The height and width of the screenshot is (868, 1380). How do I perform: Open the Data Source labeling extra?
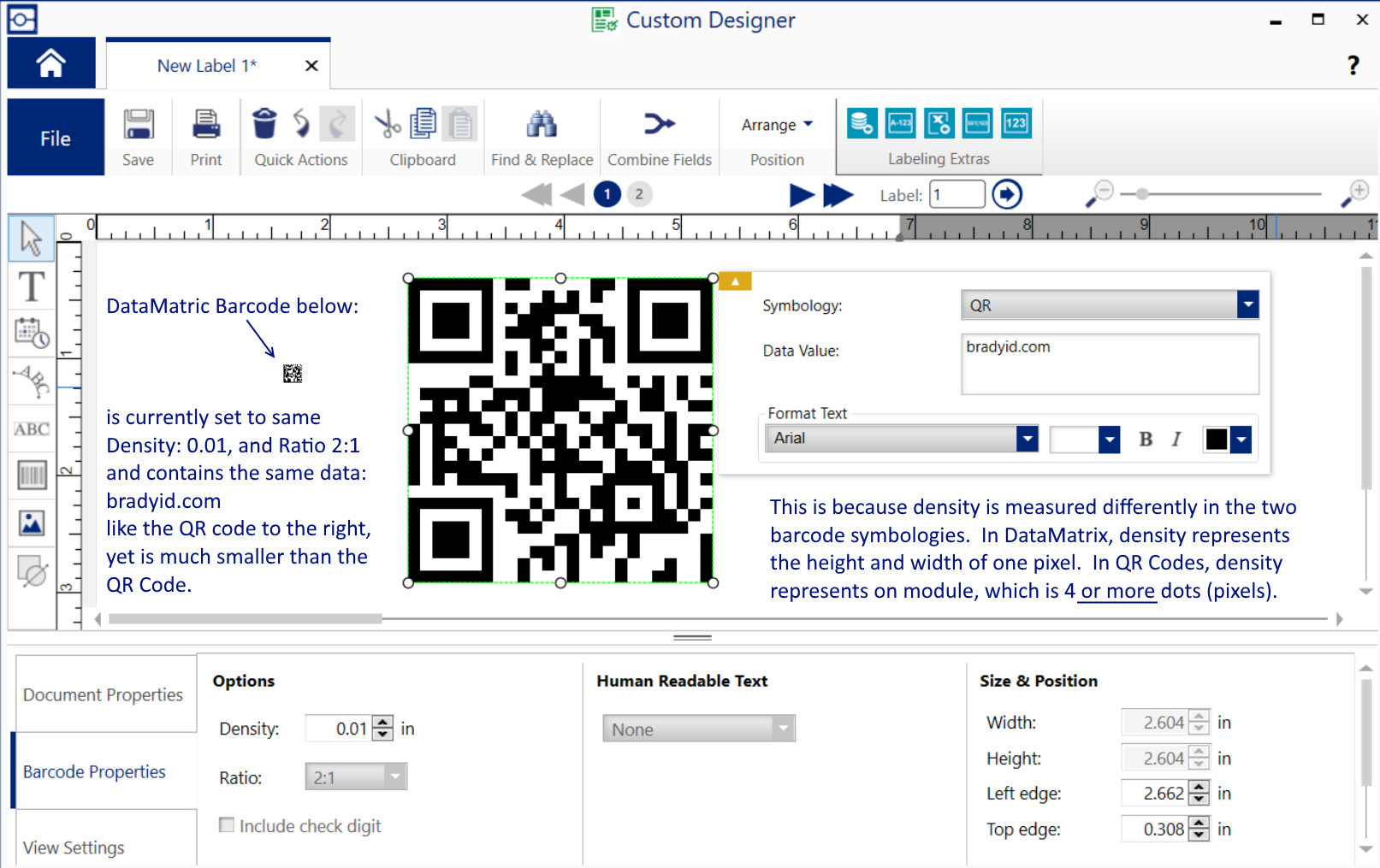[862, 122]
